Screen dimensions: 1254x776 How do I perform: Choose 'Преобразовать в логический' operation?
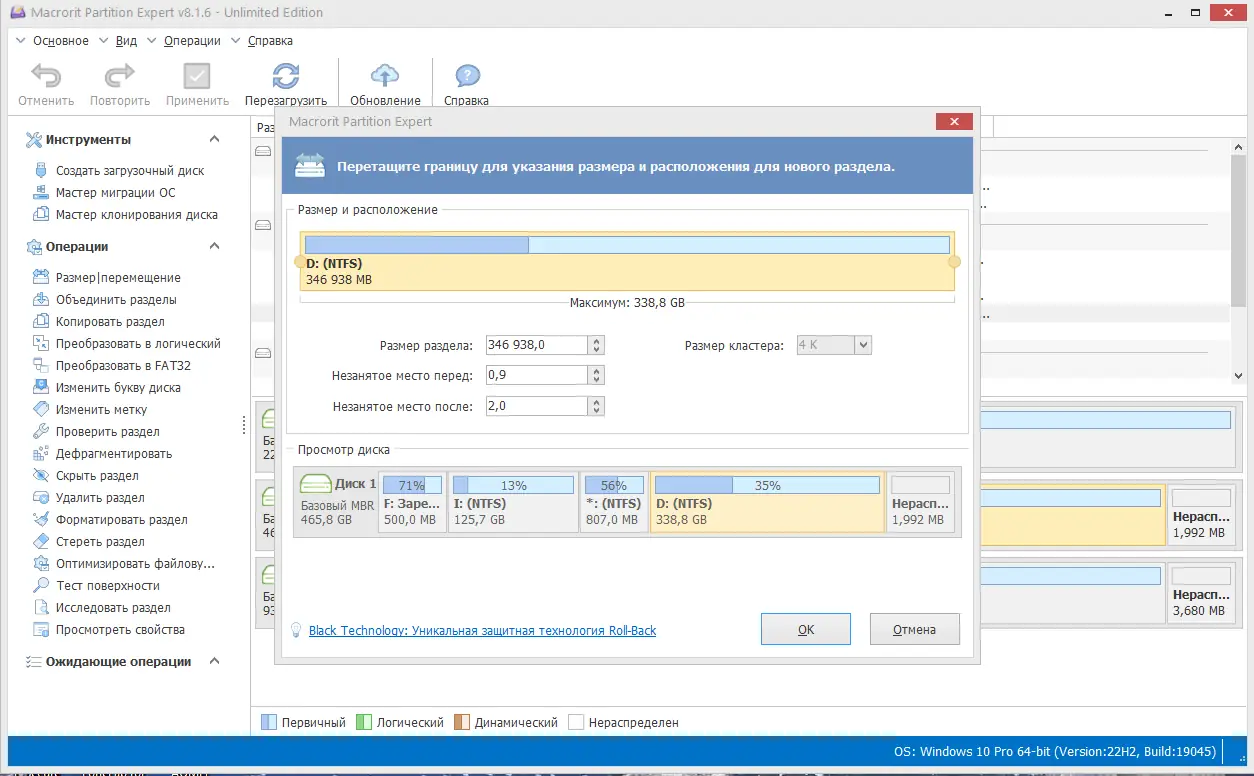point(138,344)
